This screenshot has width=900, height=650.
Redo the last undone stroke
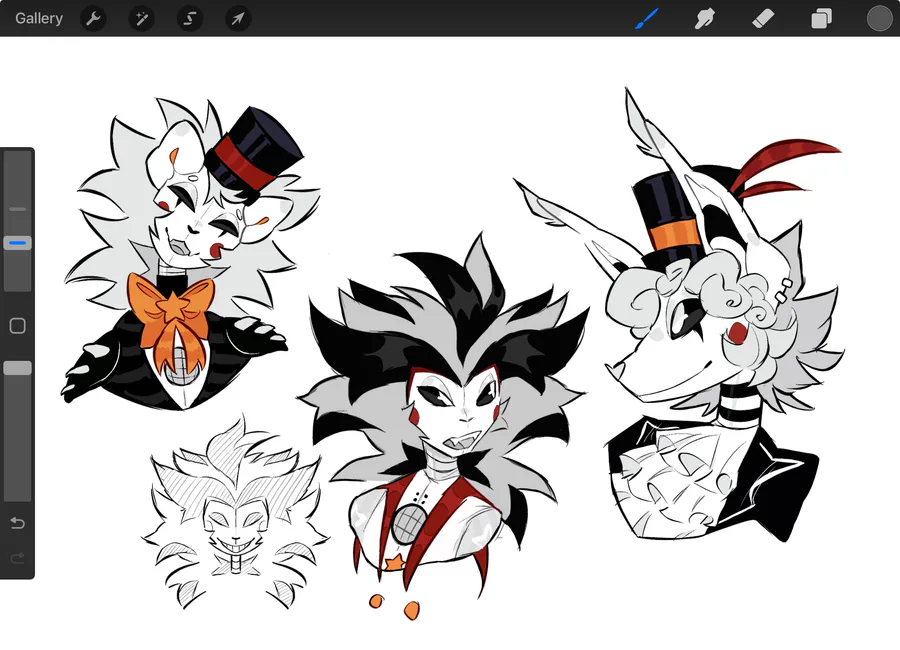[x=17, y=558]
